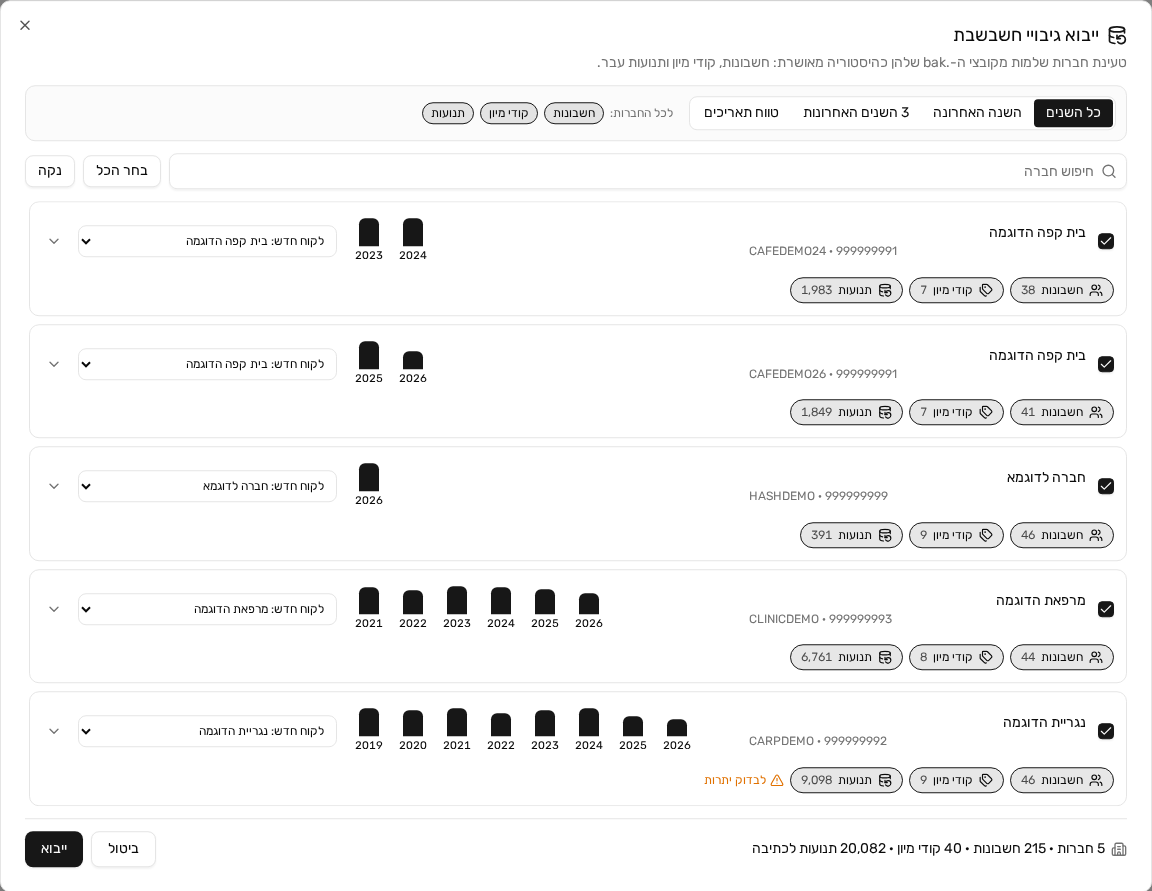Open the client dropdown for מרפאת הדוגמה
This screenshot has width=1152, height=891.
(x=207, y=609)
